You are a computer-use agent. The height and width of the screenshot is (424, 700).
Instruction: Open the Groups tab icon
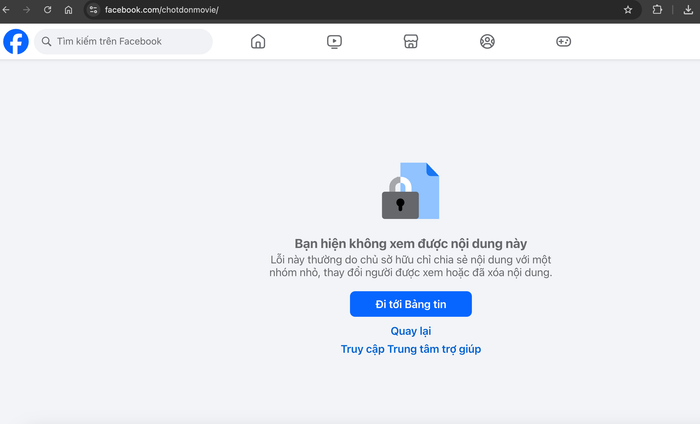487,42
